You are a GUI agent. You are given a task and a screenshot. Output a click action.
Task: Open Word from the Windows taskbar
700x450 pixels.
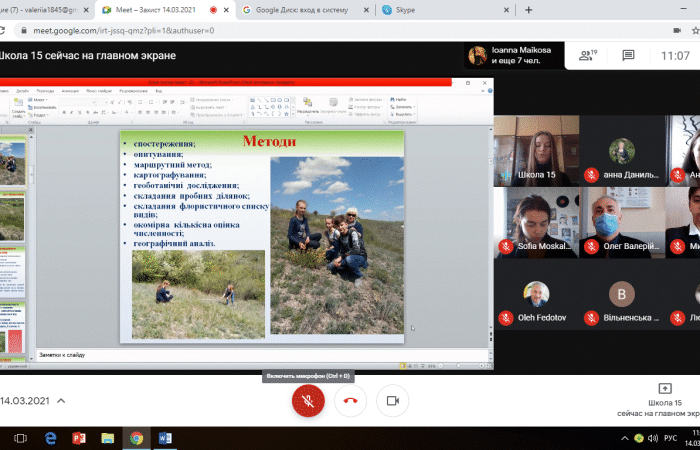pos(165,438)
